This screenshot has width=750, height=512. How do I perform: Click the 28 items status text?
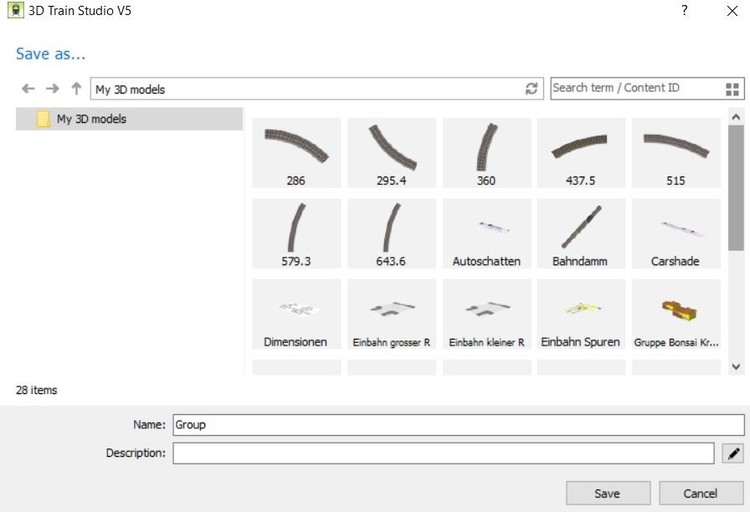[x=36, y=390]
